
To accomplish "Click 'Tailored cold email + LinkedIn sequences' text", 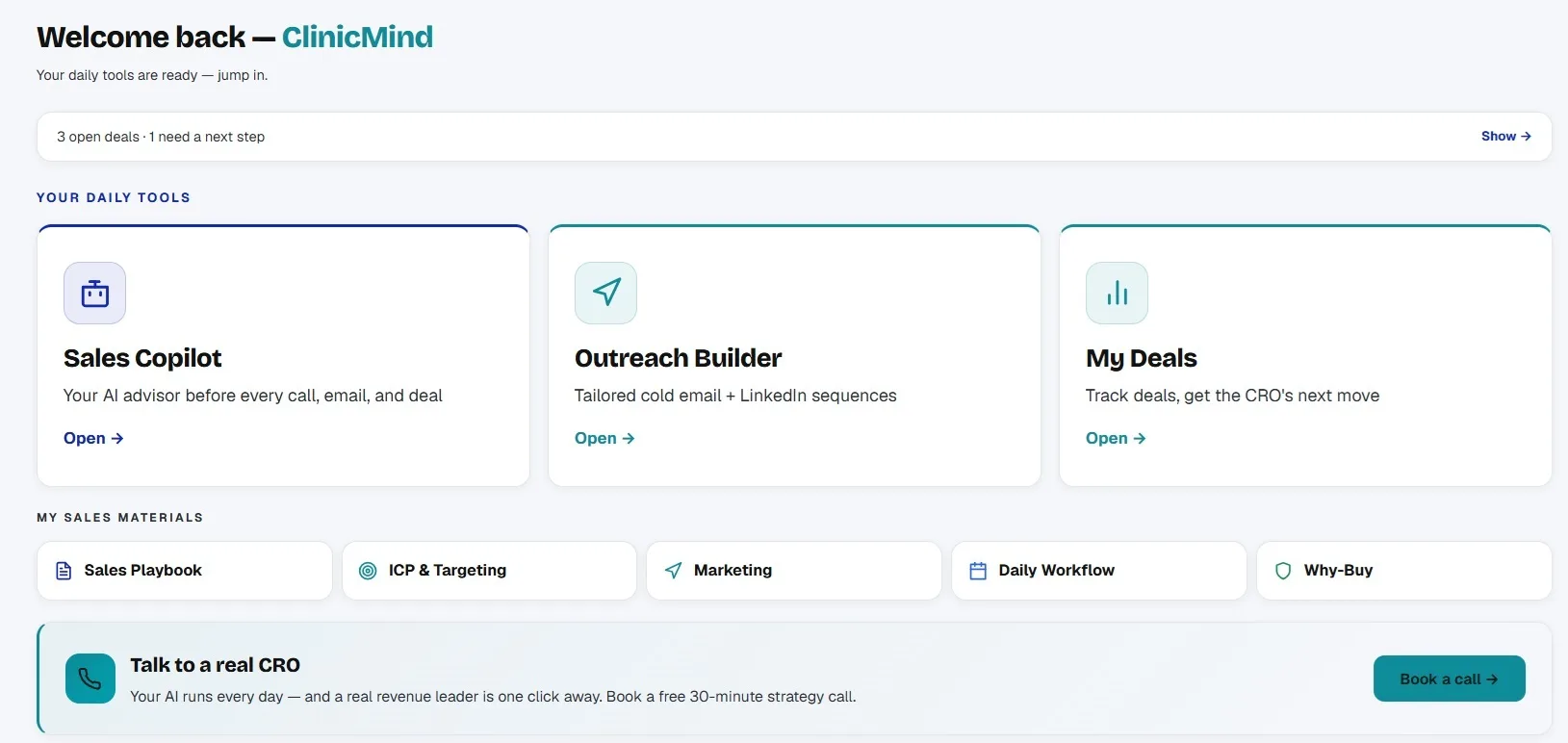I will (x=735, y=396).
